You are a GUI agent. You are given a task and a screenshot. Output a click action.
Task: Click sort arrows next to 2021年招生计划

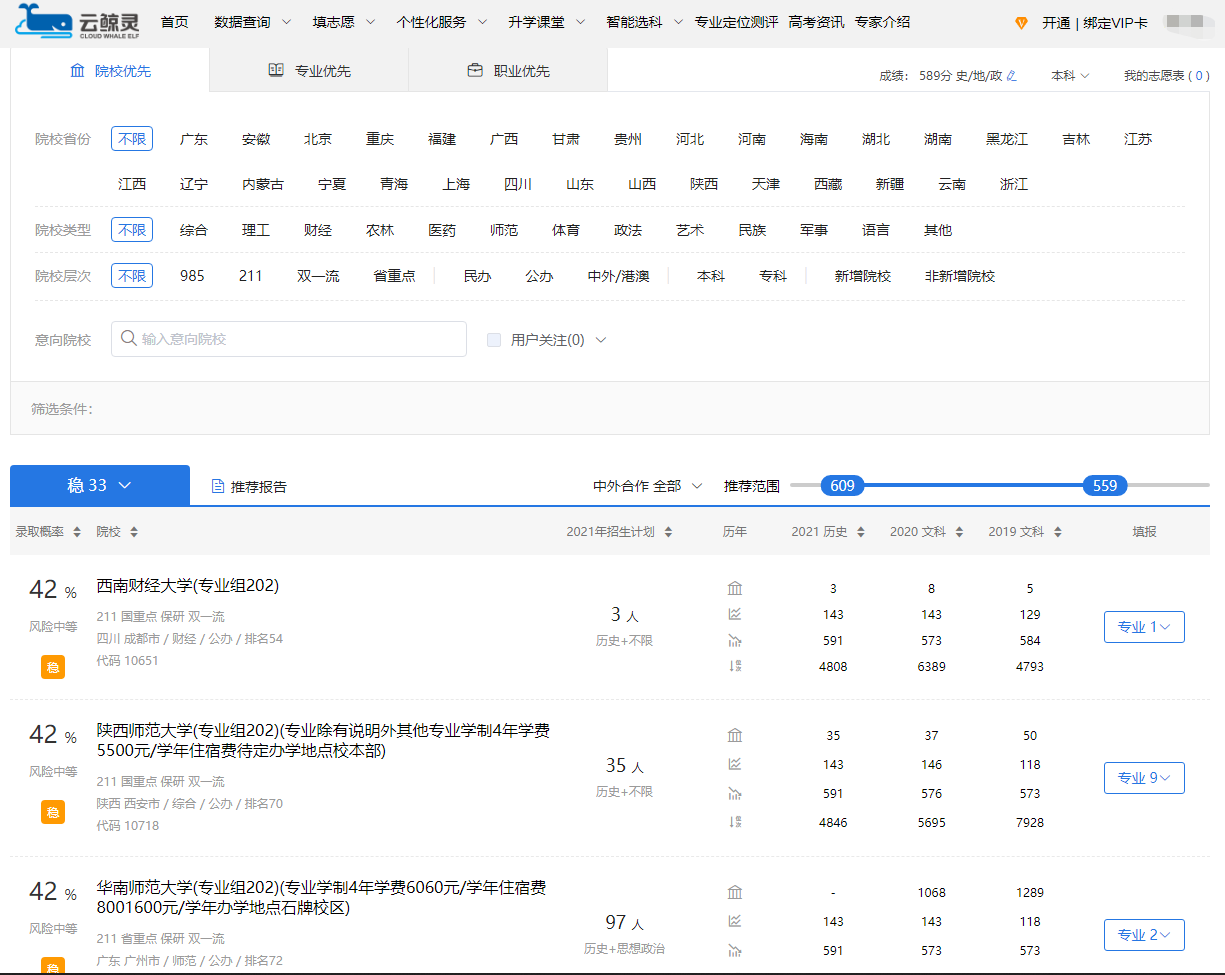pos(668,532)
